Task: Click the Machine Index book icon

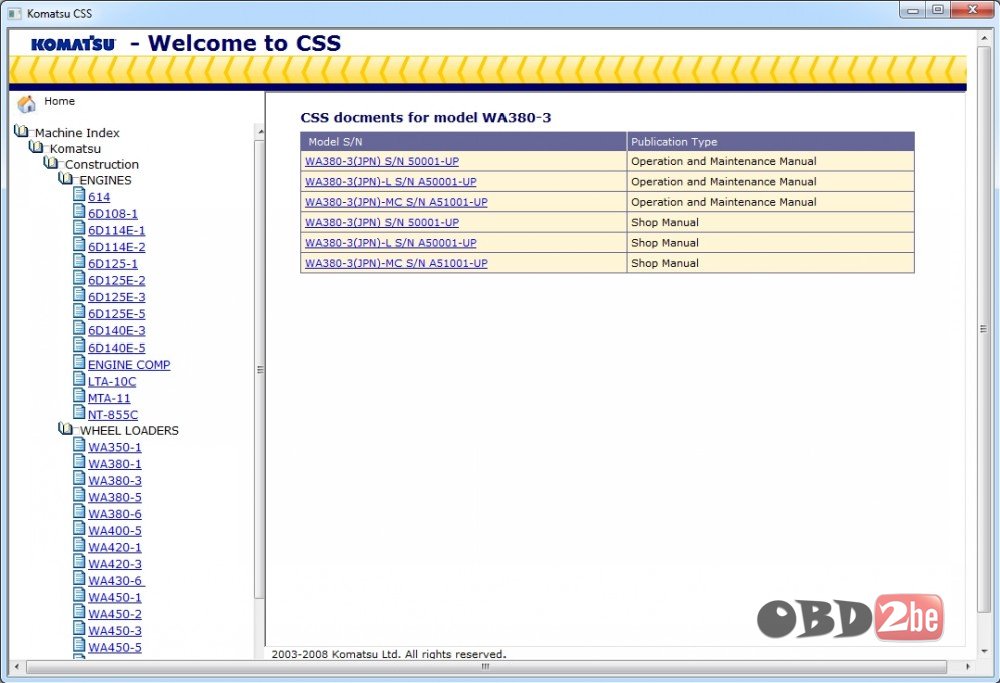Action: click(21, 131)
